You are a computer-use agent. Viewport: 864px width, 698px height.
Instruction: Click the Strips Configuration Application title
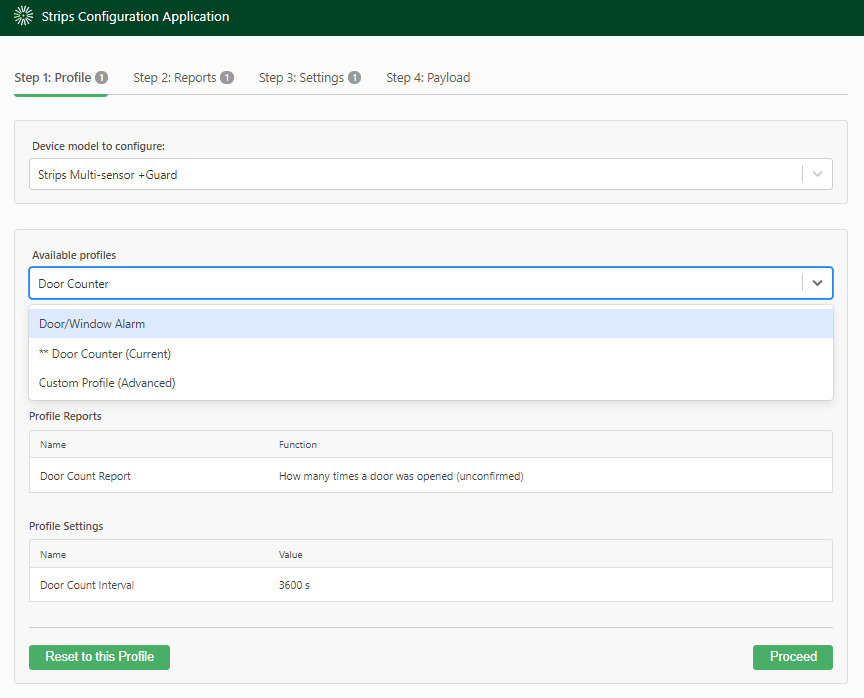[x=136, y=17]
